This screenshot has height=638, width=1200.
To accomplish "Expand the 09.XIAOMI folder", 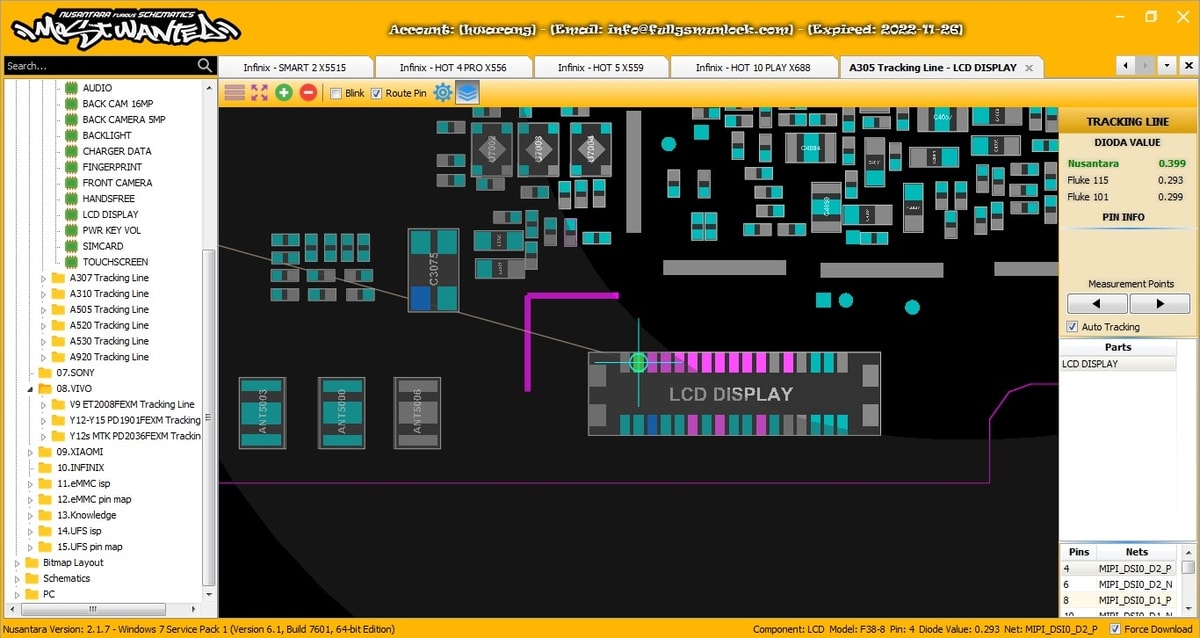I will (30, 452).
